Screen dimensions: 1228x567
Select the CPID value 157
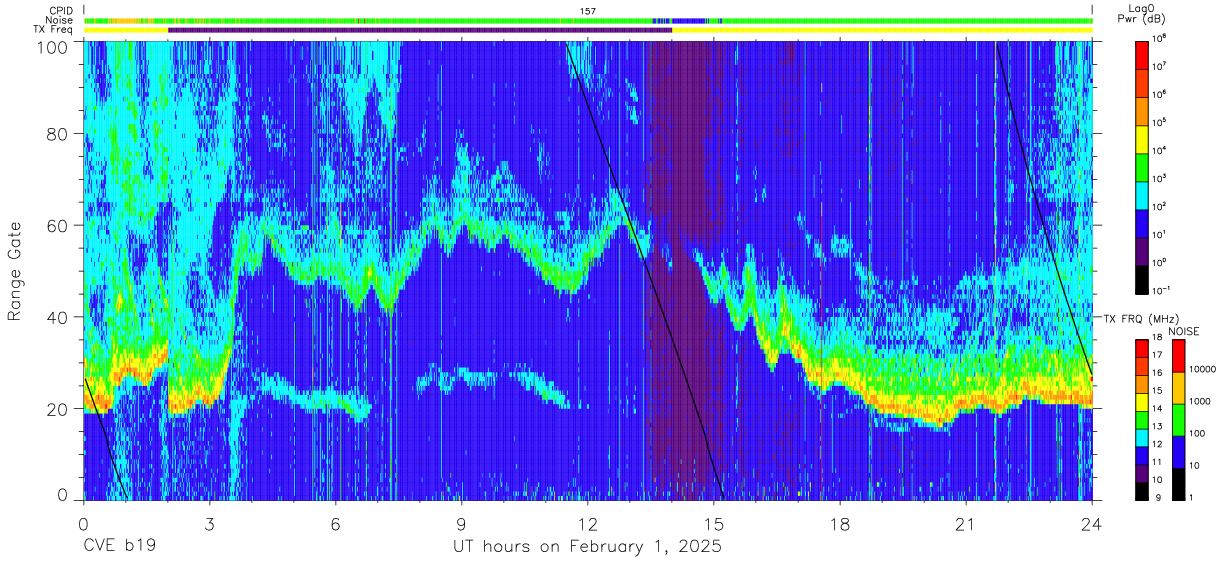[587, 11]
